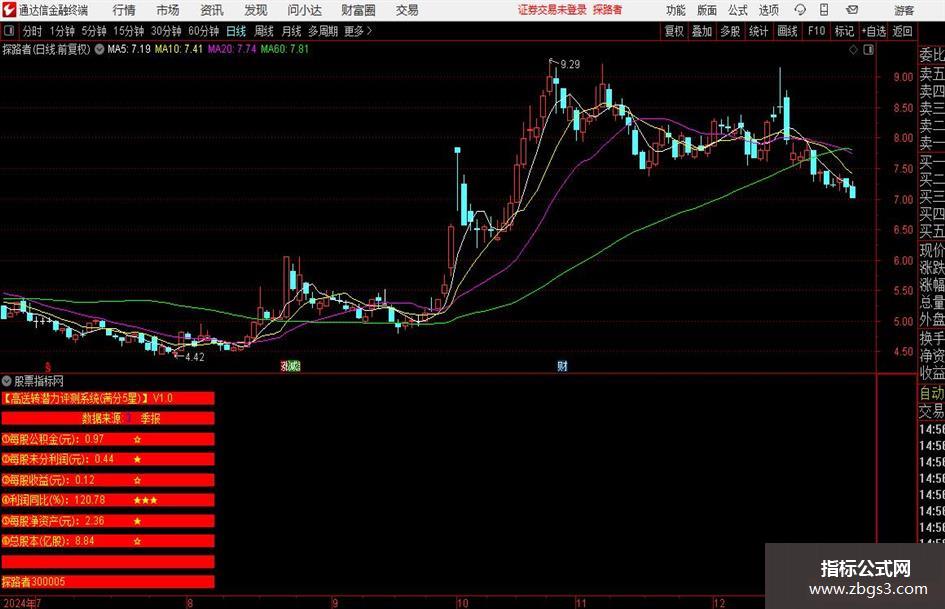Click the 叠加 overlay button
Image resolution: width=945 pixels, height=609 pixels.
pos(702,31)
